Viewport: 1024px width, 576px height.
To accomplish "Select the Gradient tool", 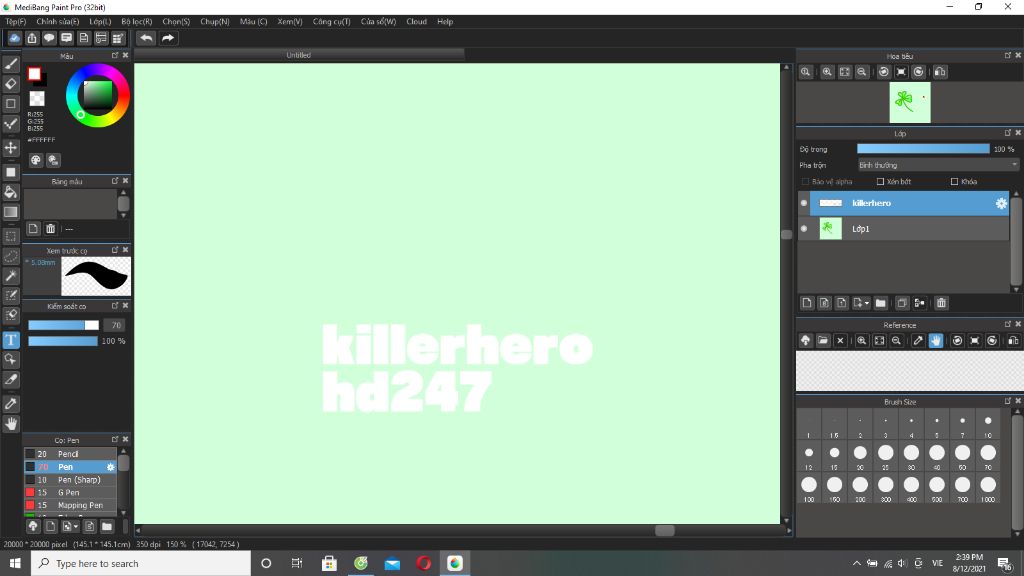I will click(11, 212).
